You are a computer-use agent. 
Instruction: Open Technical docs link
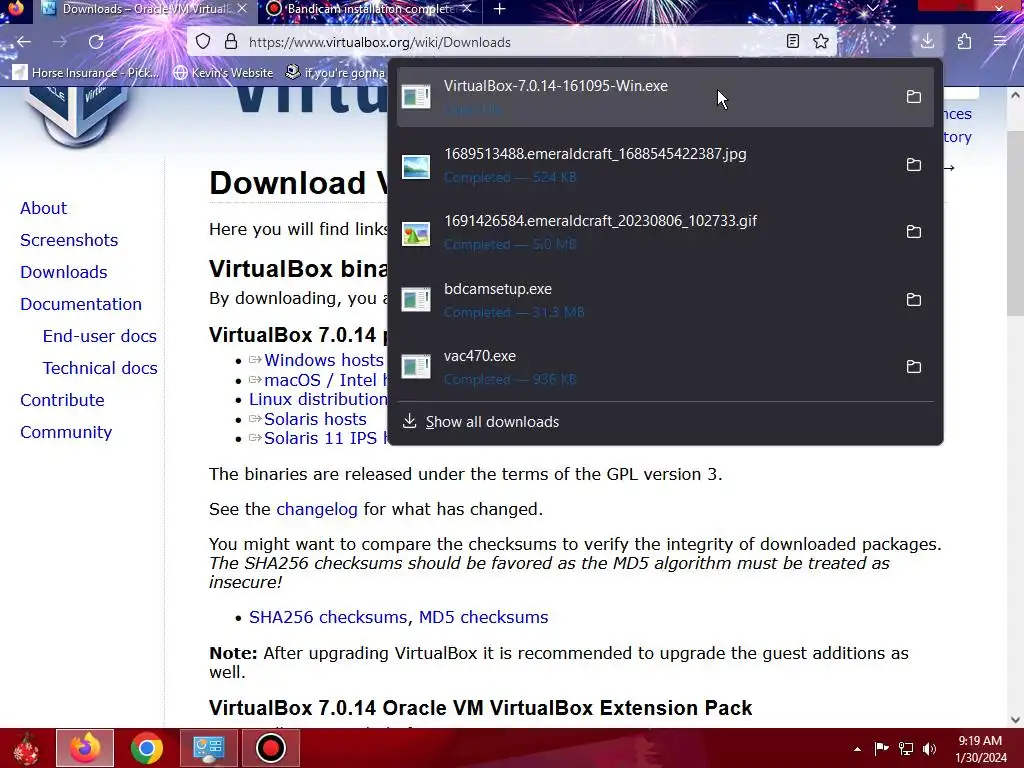click(x=100, y=368)
